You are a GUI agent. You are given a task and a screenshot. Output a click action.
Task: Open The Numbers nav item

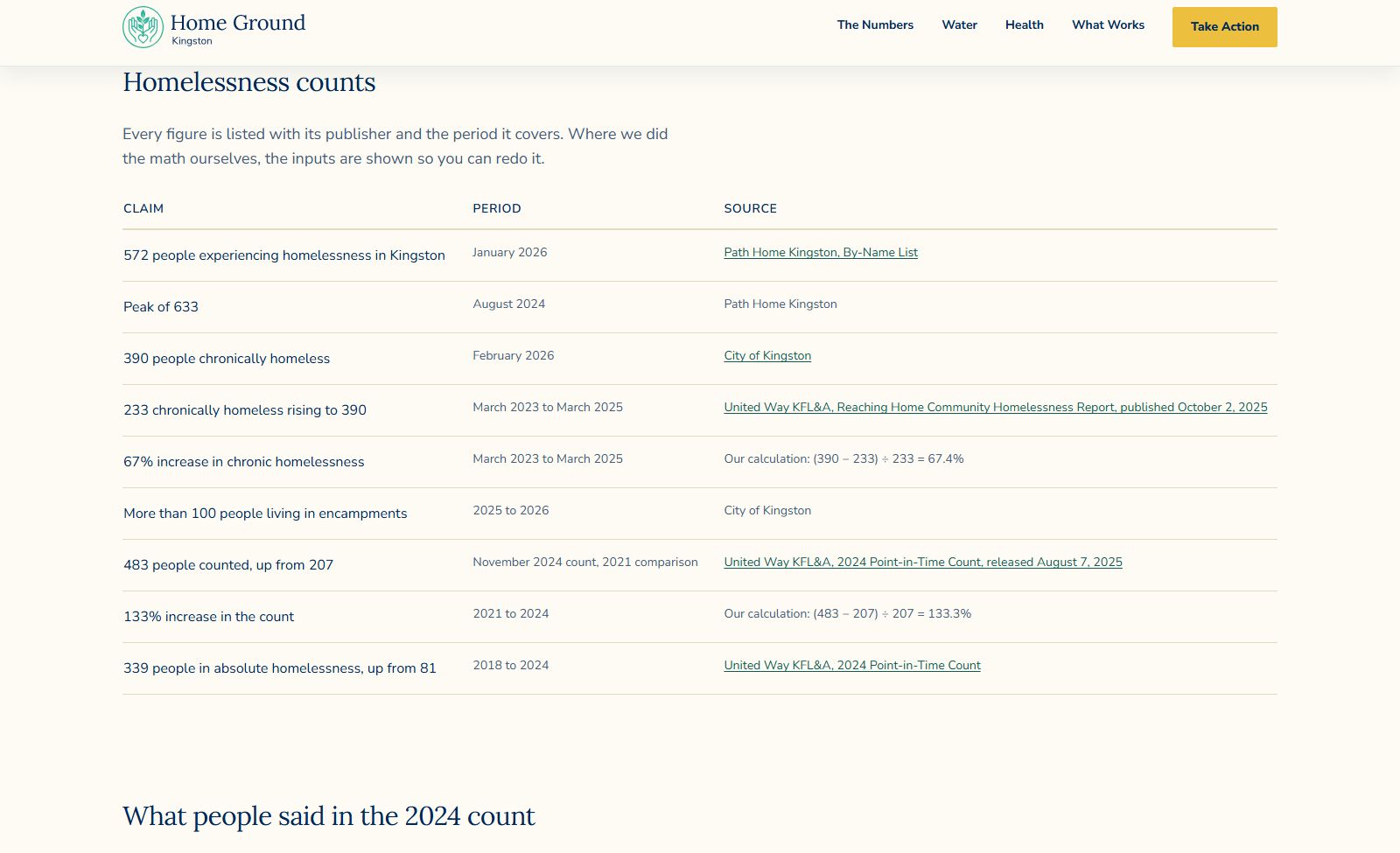click(875, 25)
